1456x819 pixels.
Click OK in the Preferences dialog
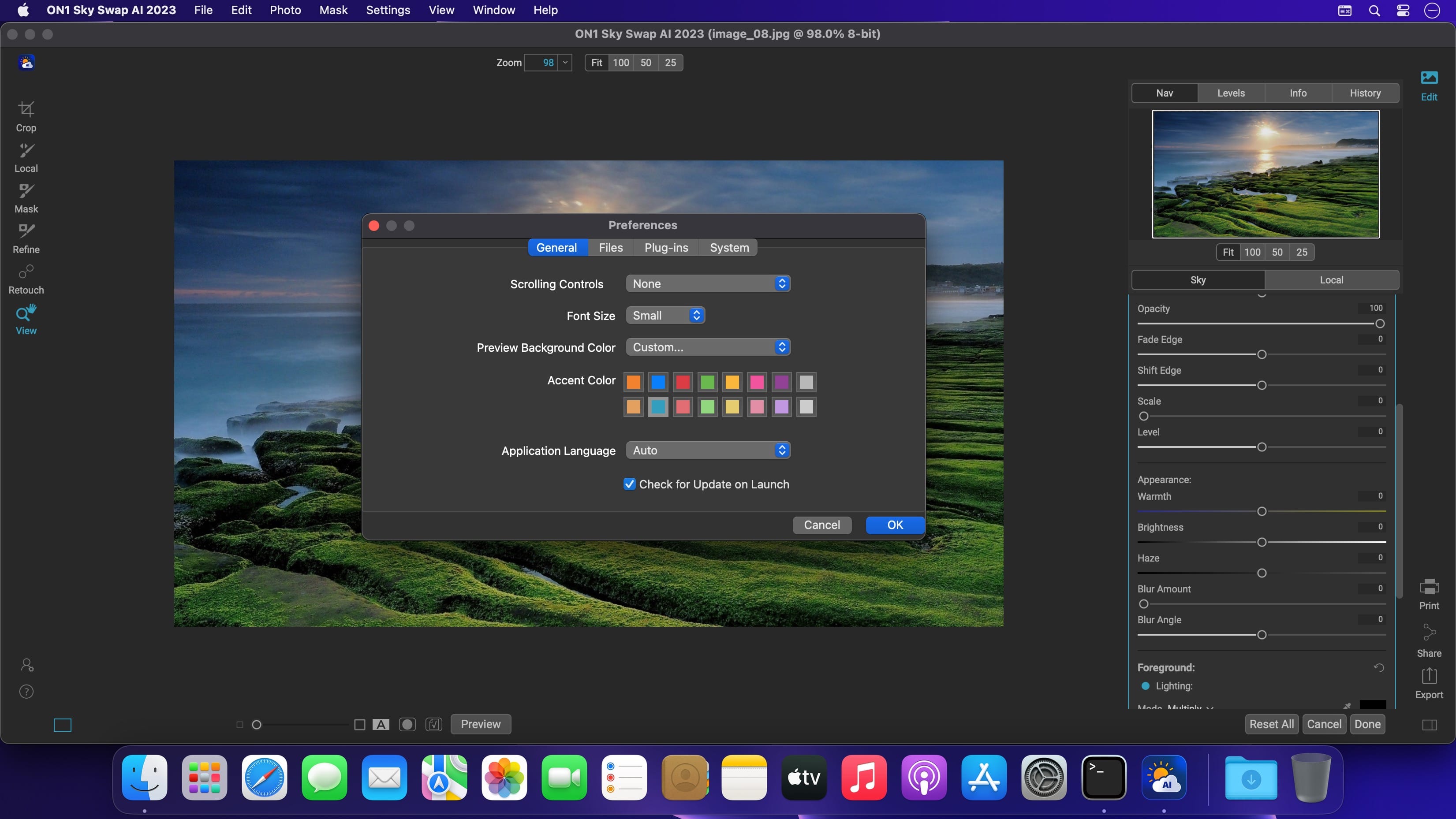point(895,525)
